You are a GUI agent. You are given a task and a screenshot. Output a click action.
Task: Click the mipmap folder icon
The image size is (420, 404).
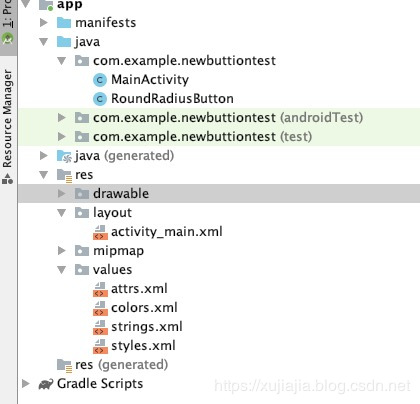(x=82, y=251)
